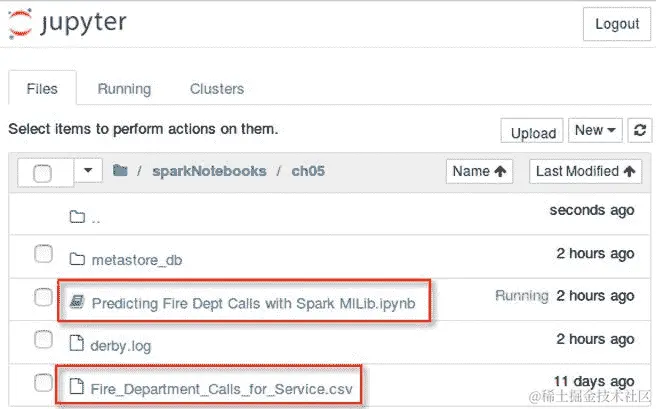Switch to the Running tab
656x409 pixels.
tap(124, 89)
